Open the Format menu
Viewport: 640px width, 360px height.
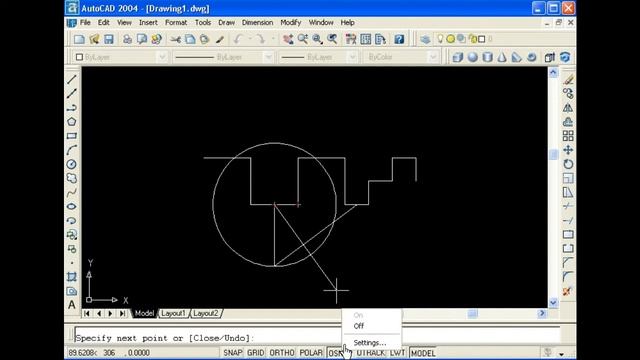click(176, 22)
